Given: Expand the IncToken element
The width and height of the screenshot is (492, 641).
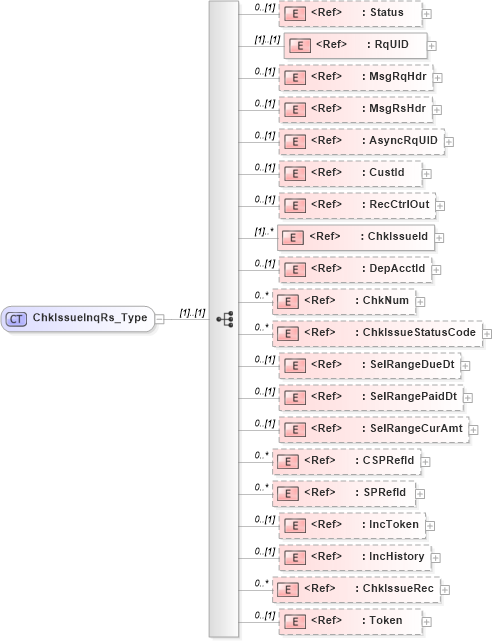Looking at the screenshot, I should [x=430, y=526].
